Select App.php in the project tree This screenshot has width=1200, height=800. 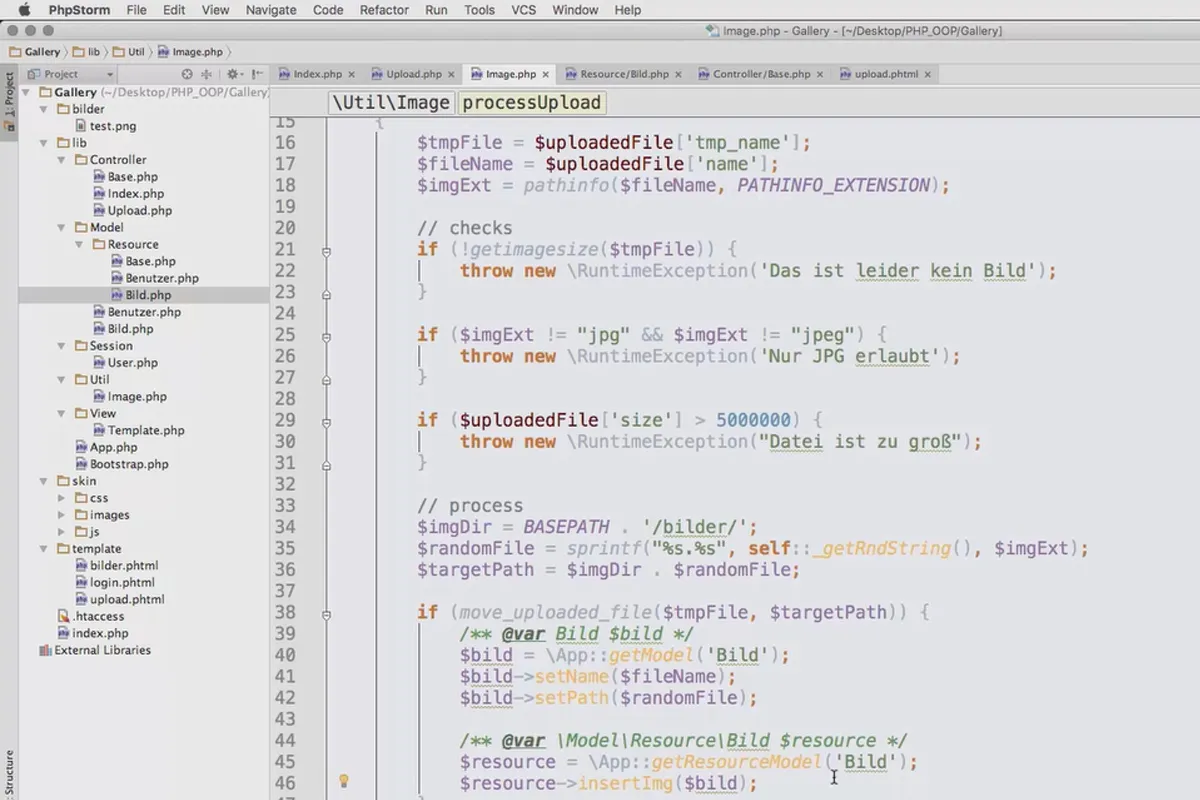coord(114,447)
